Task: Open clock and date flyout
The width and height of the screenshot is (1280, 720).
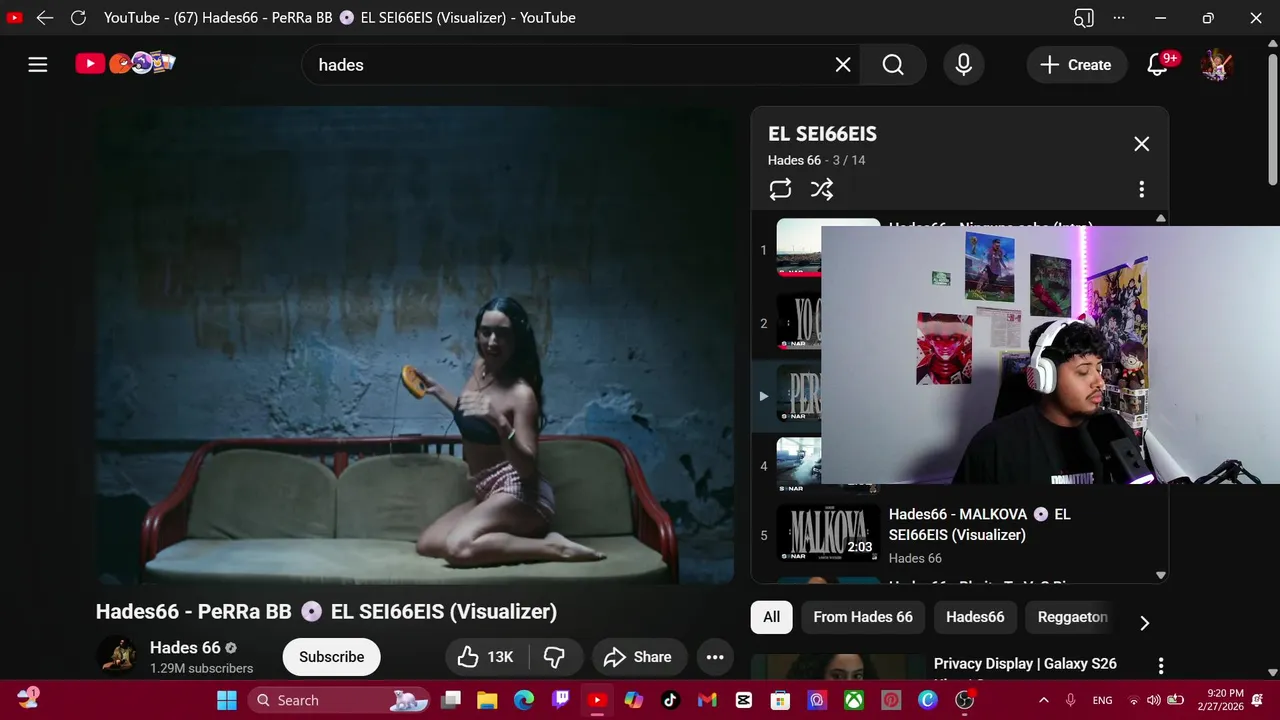Action: point(1226,700)
